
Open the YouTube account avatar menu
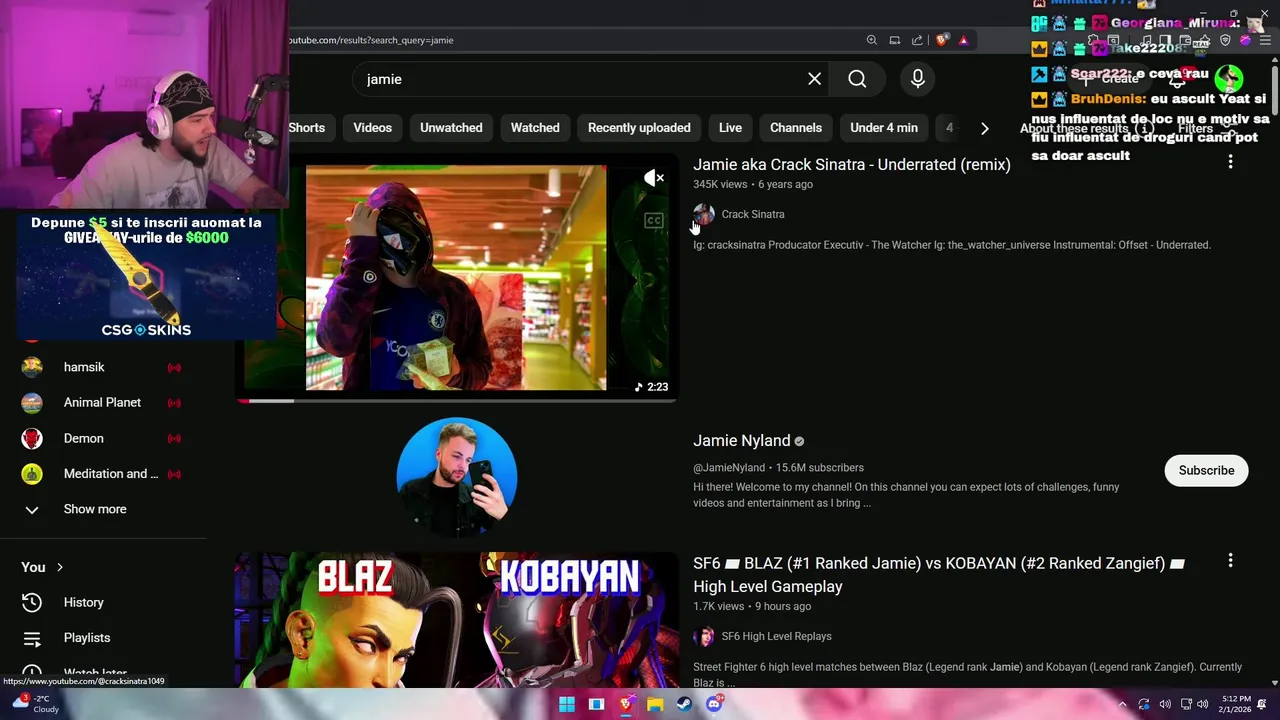point(1229,79)
